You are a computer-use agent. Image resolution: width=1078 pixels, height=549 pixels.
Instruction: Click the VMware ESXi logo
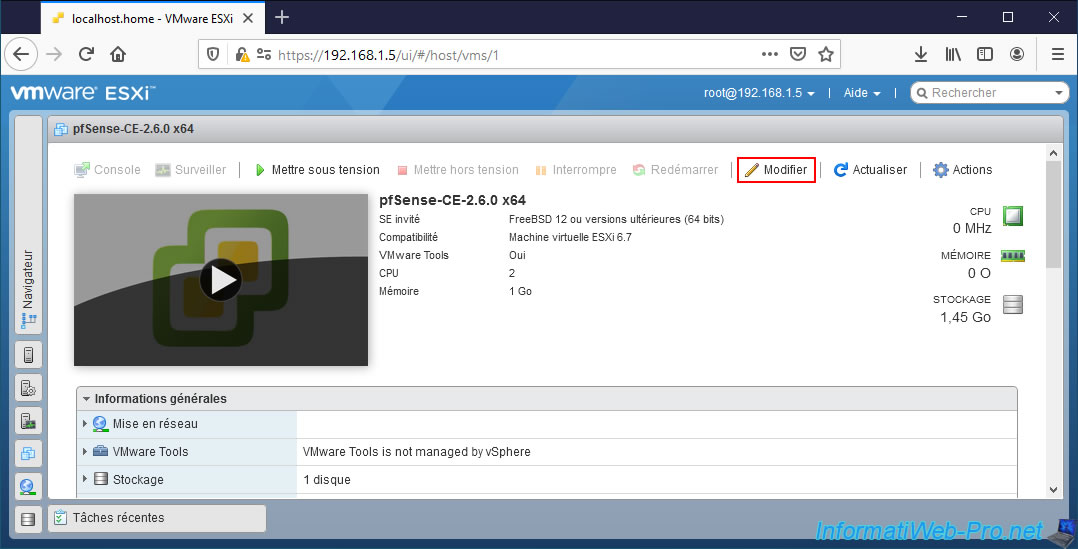(83, 93)
